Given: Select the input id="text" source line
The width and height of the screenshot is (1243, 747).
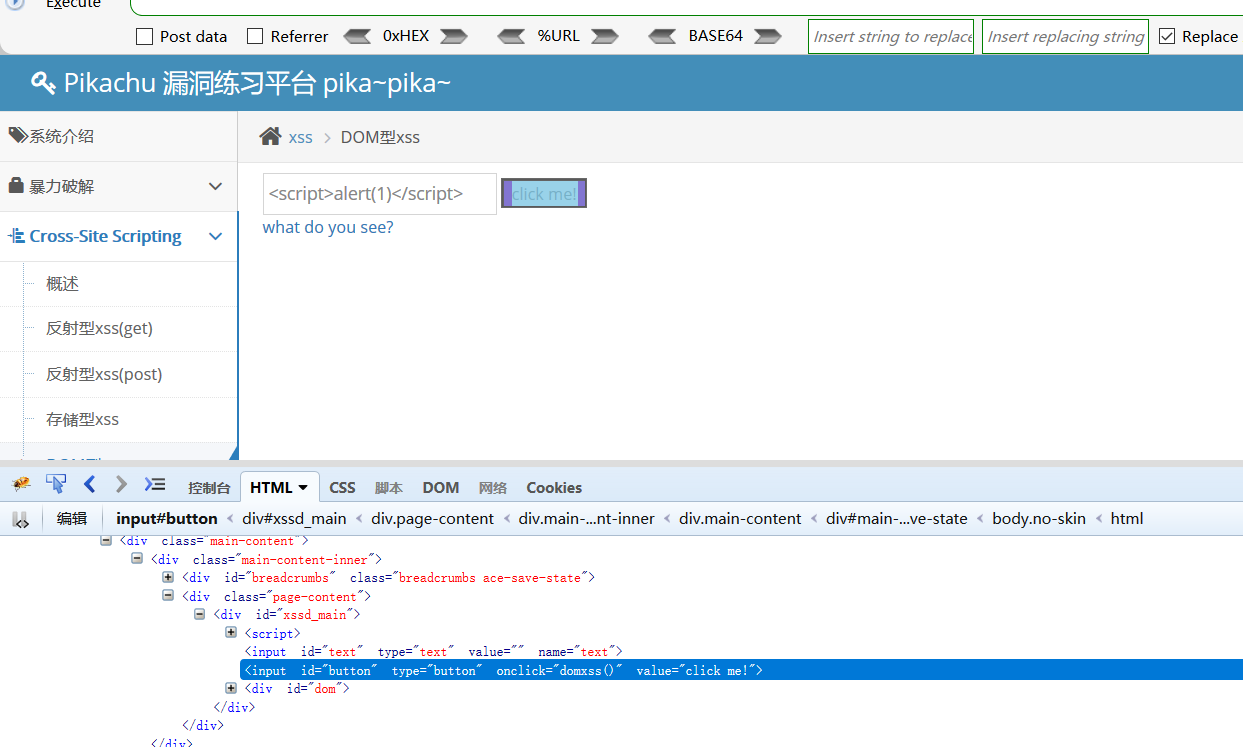Looking at the screenshot, I should point(433,652).
